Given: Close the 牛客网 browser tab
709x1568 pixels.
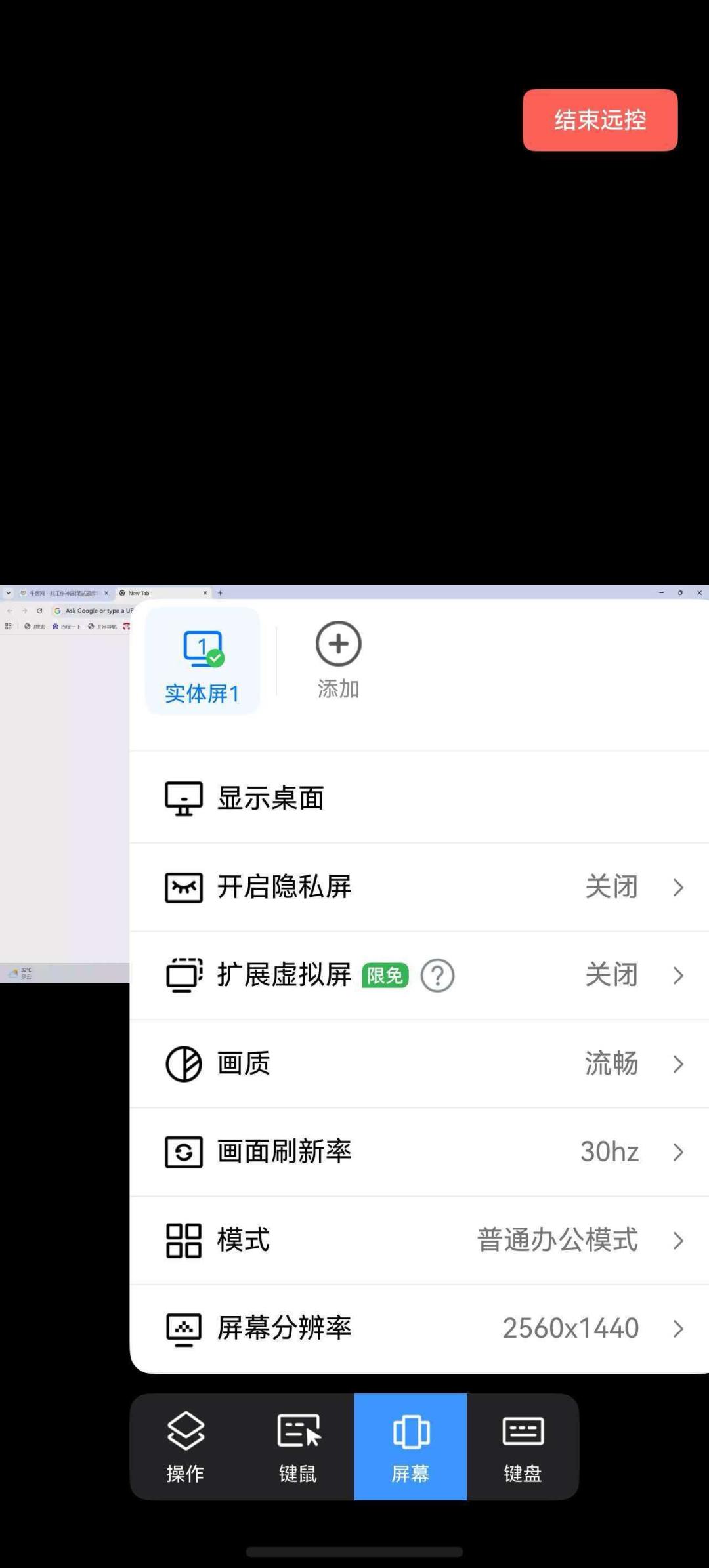Looking at the screenshot, I should (x=106, y=593).
